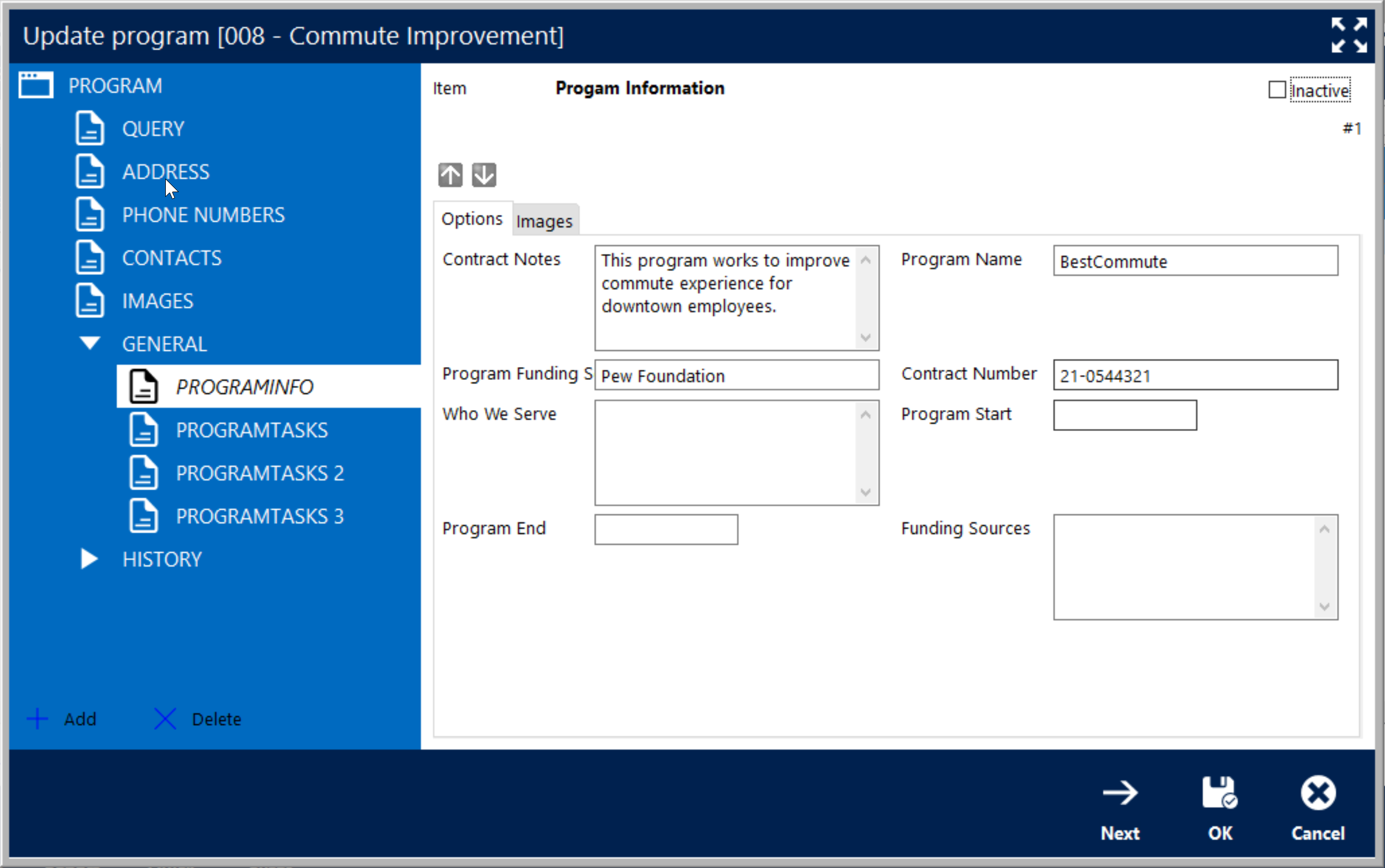
Task: Select the Options tab
Action: (472, 220)
